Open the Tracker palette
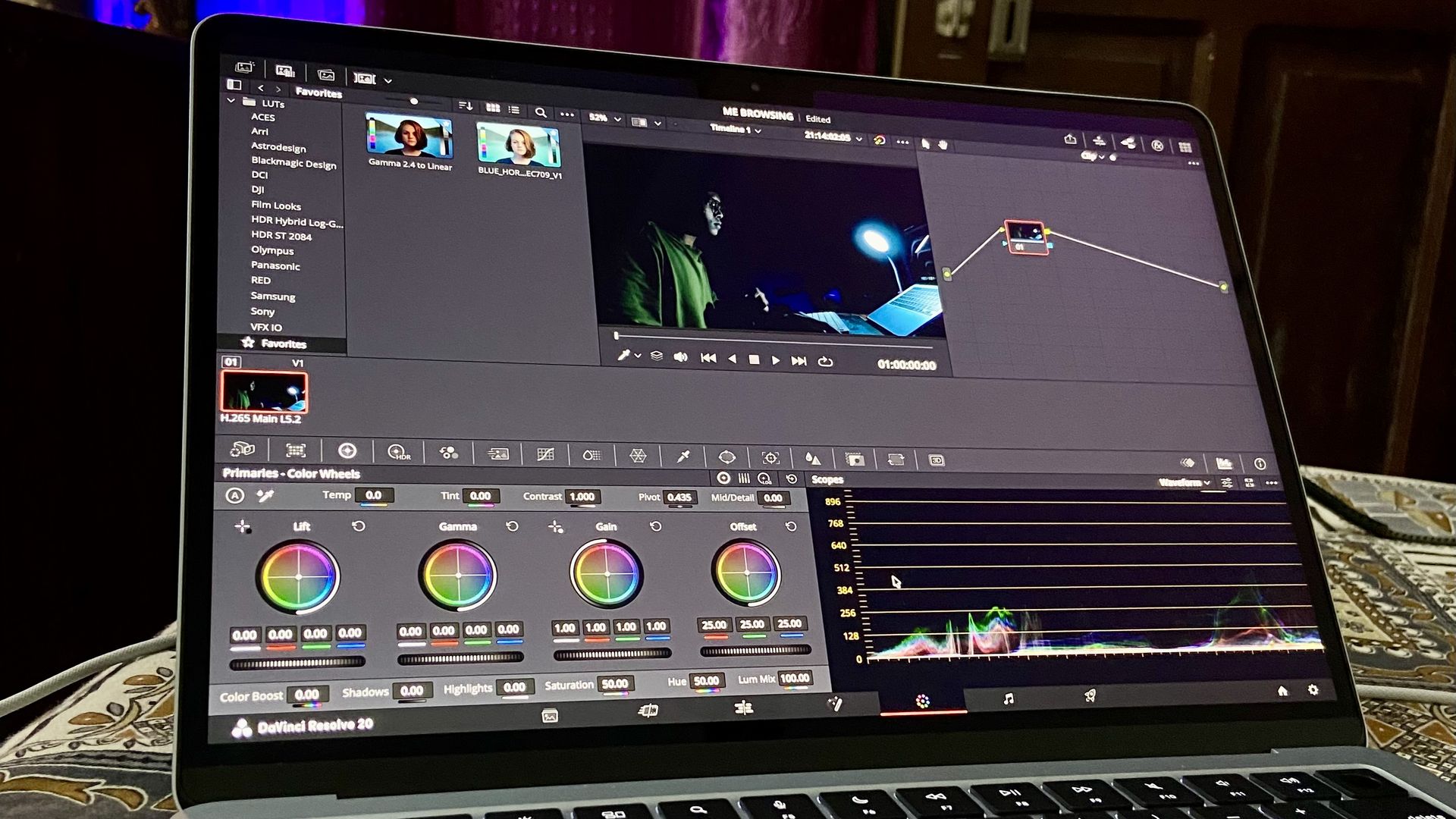1456x819 pixels. pos(770,458)
